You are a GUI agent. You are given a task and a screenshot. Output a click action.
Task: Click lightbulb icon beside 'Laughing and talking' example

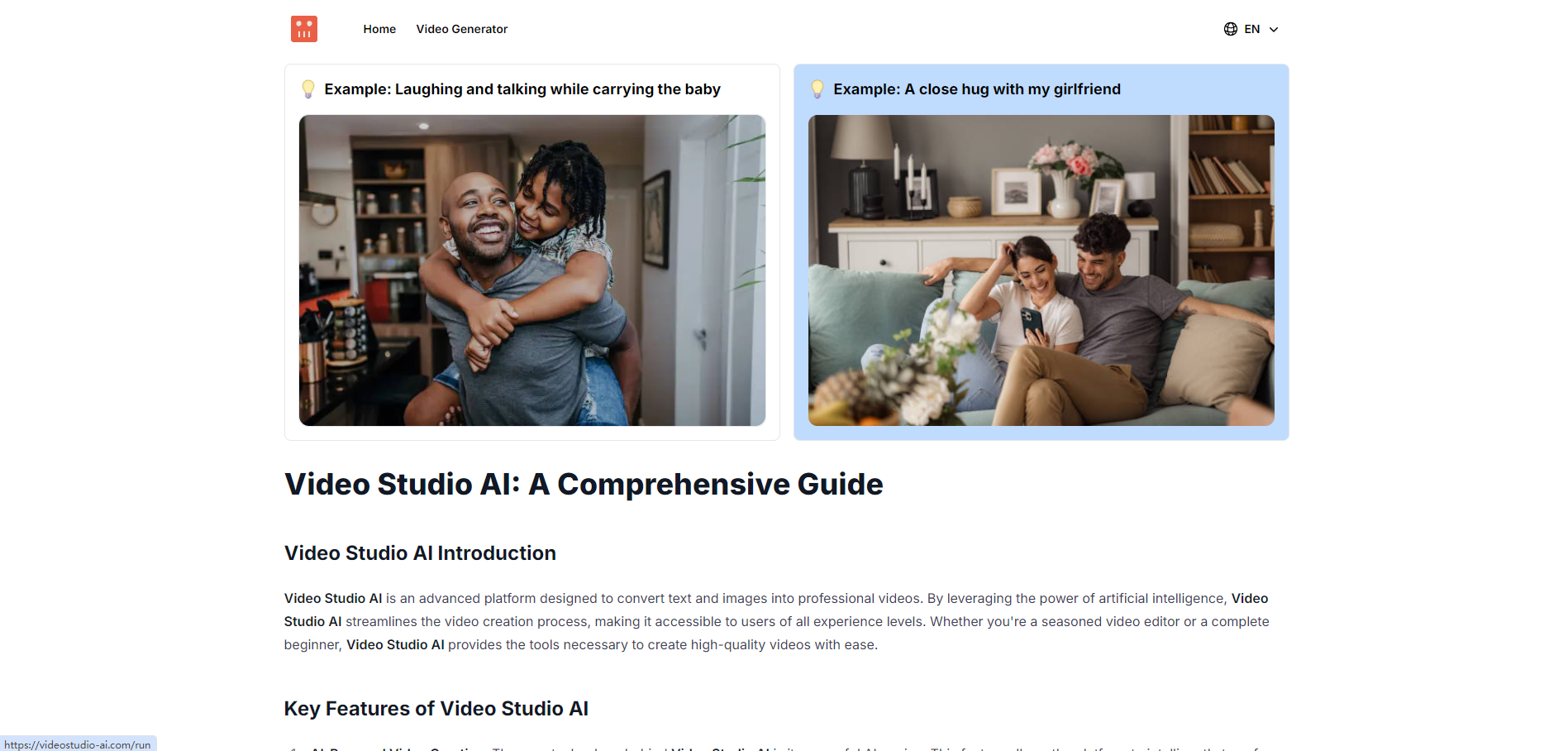pyautogui.click(x=308, y=88)
